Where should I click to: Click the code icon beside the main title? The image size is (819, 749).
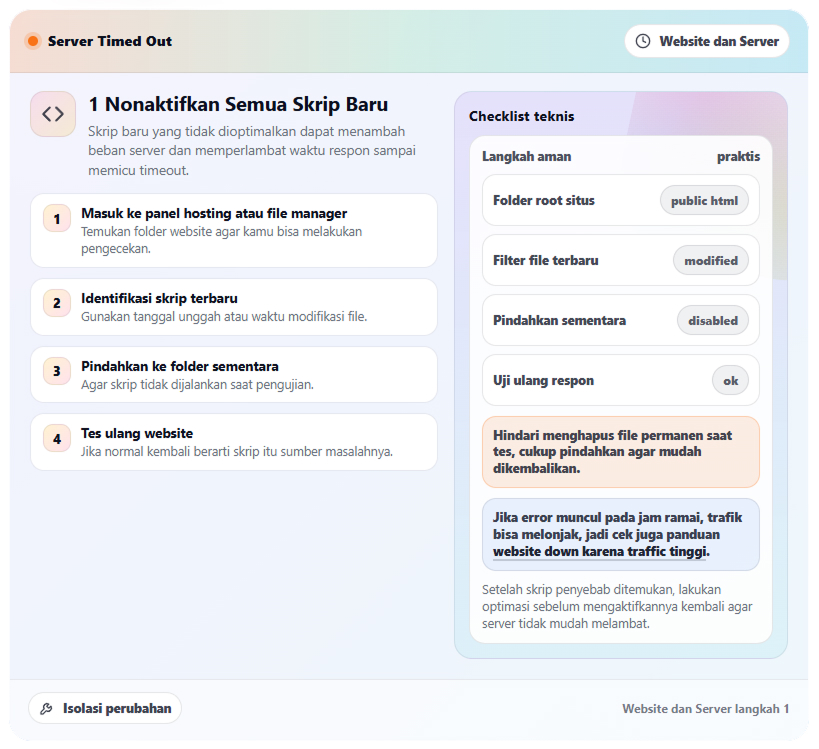tap(52, 113)
